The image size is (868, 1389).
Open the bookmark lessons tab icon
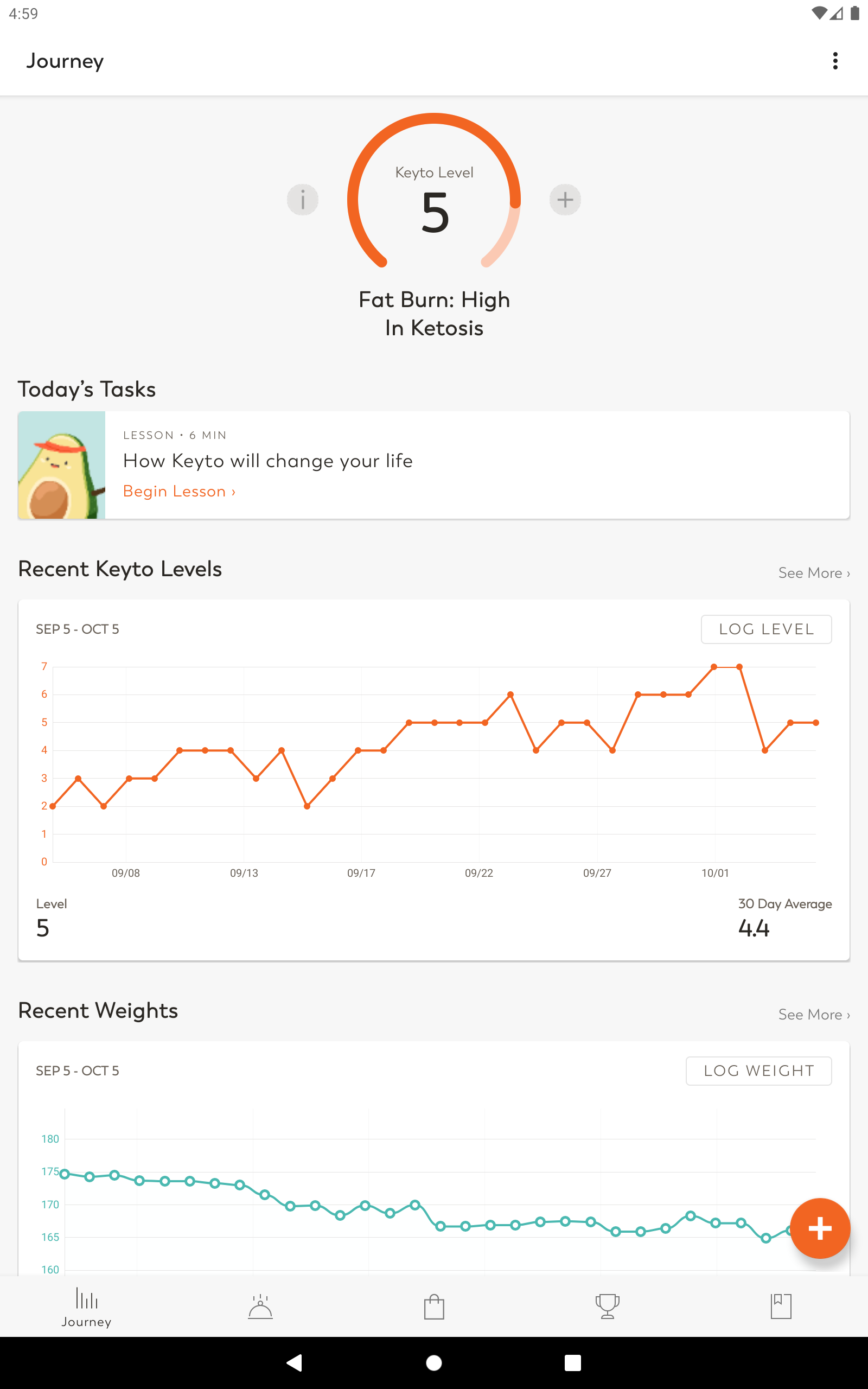781,1307
